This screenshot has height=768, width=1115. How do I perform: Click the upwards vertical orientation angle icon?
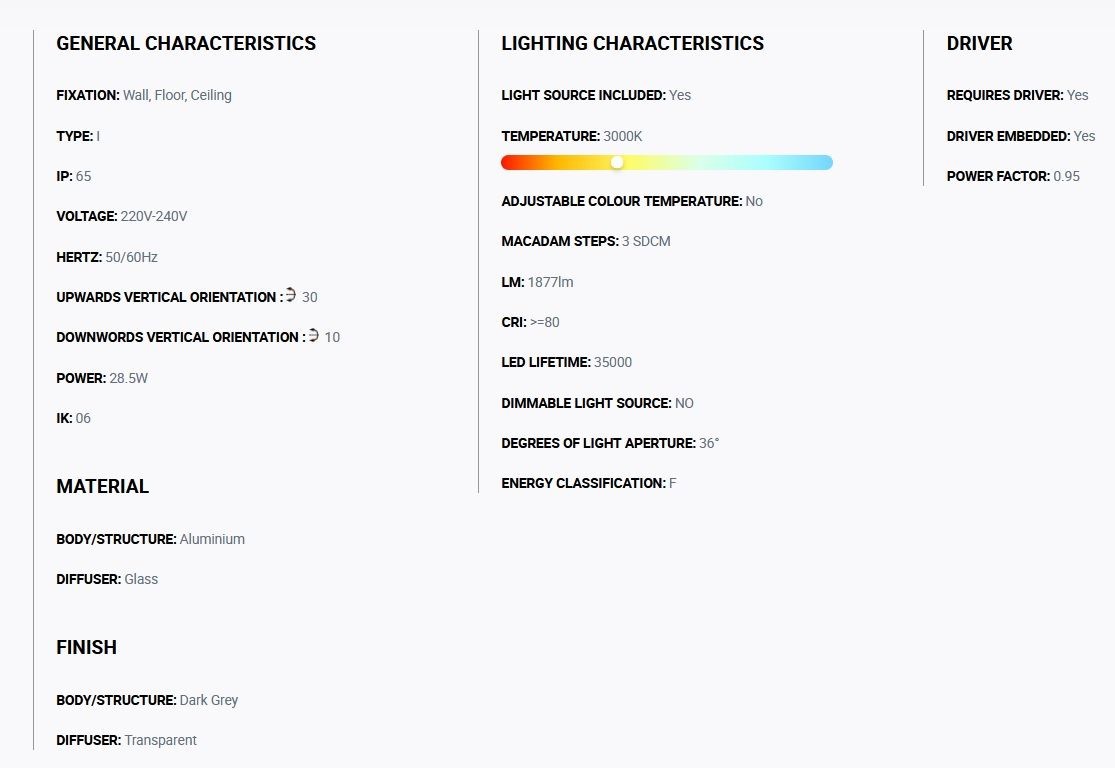pyautogui.click(x=290, y=294)
